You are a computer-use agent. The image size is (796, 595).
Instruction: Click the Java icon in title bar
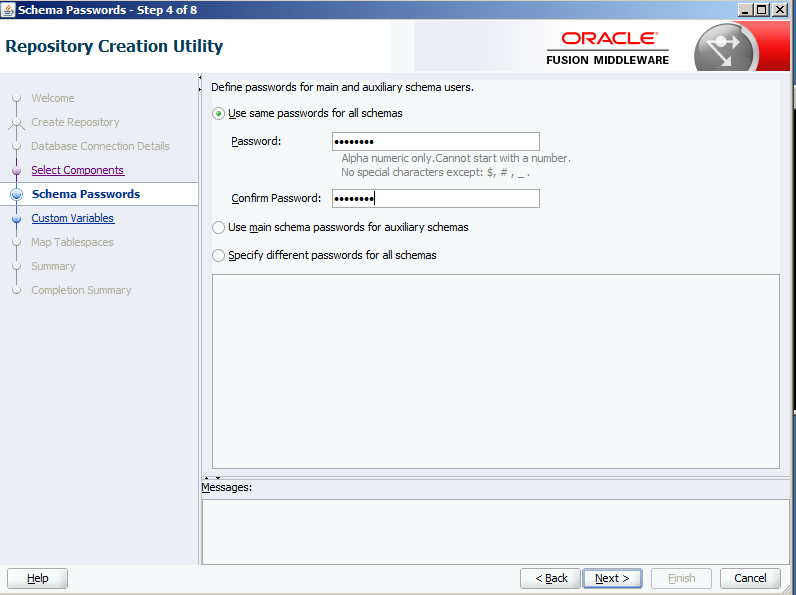(x=9, y=9)
